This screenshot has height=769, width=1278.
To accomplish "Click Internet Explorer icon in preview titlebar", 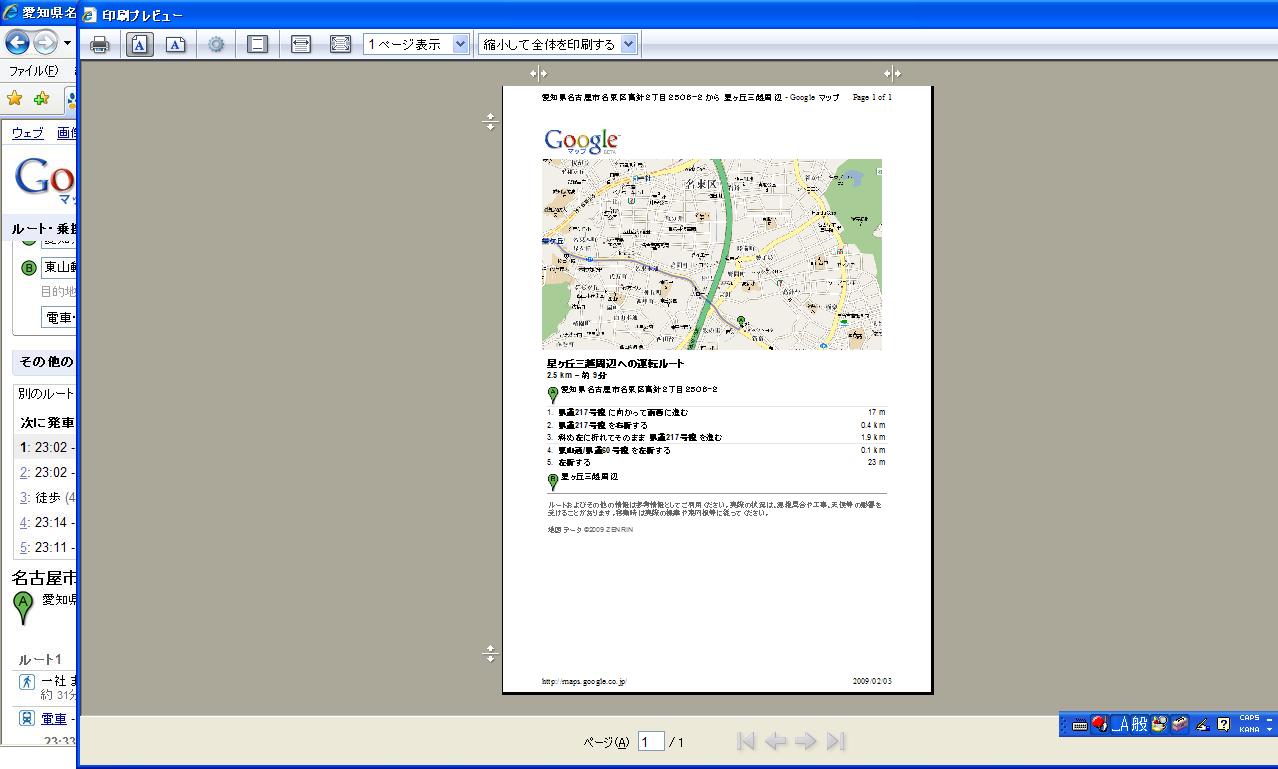I will click(90, 15).
